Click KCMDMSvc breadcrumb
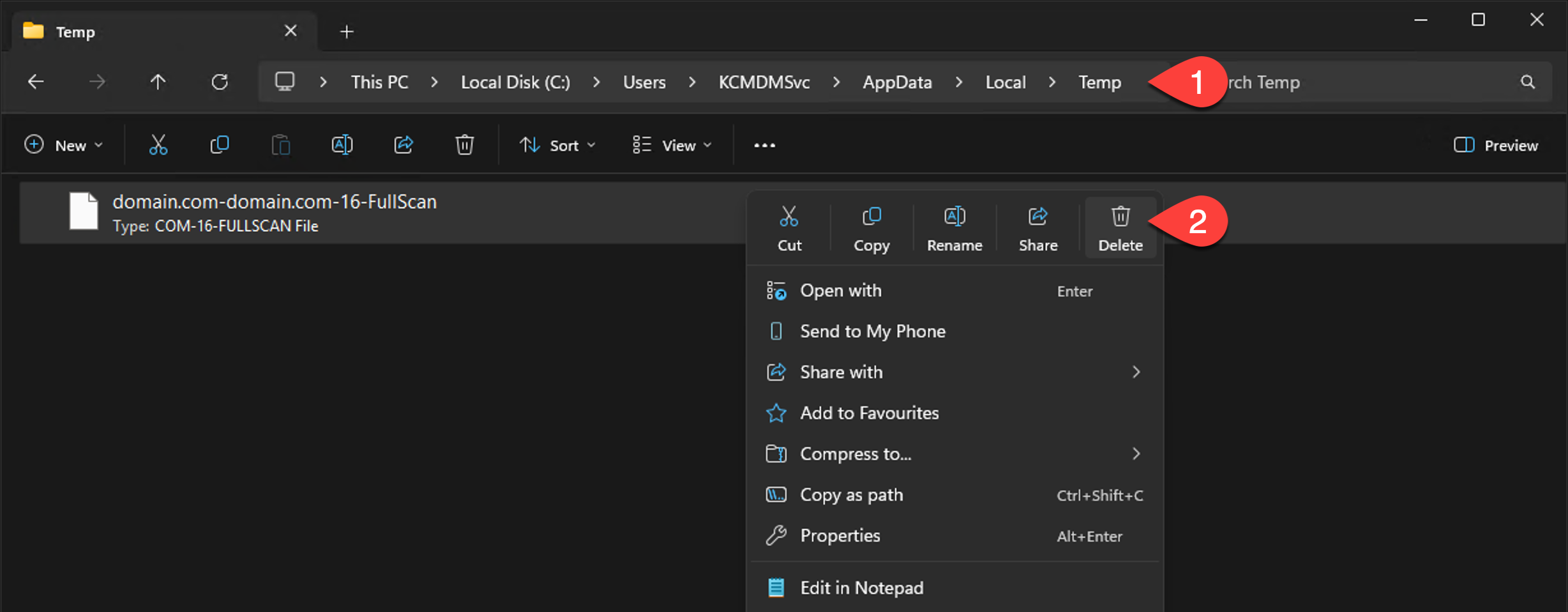This screenshot has width=1568, height=612. [x=764, y=82]
